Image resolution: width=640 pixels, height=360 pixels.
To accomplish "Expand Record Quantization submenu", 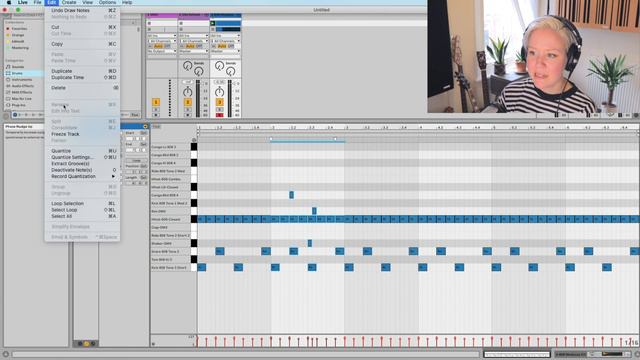I will (x=82, y=176).
